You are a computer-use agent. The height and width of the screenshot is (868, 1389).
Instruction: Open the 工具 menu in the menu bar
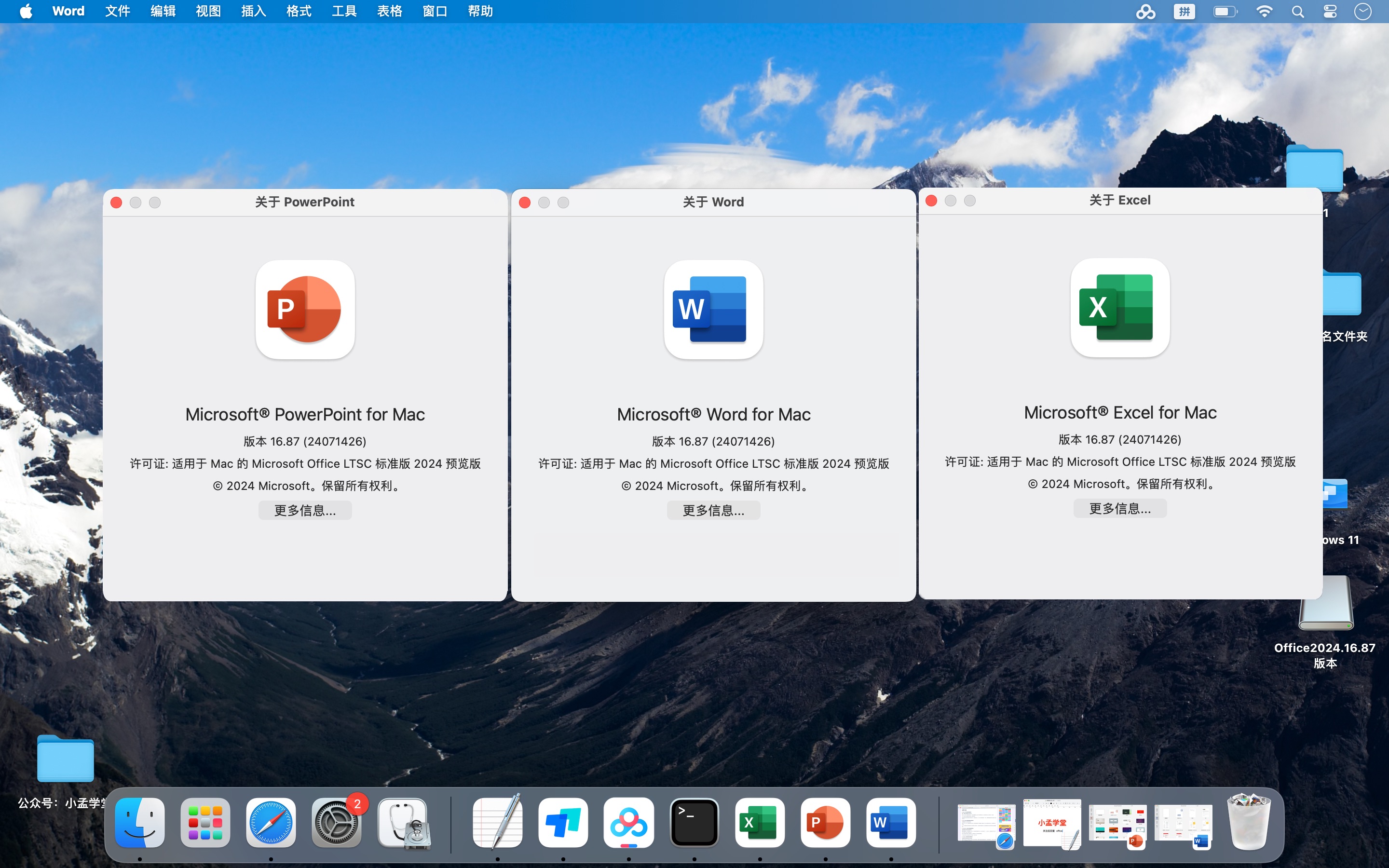click(x=343, y=11)
